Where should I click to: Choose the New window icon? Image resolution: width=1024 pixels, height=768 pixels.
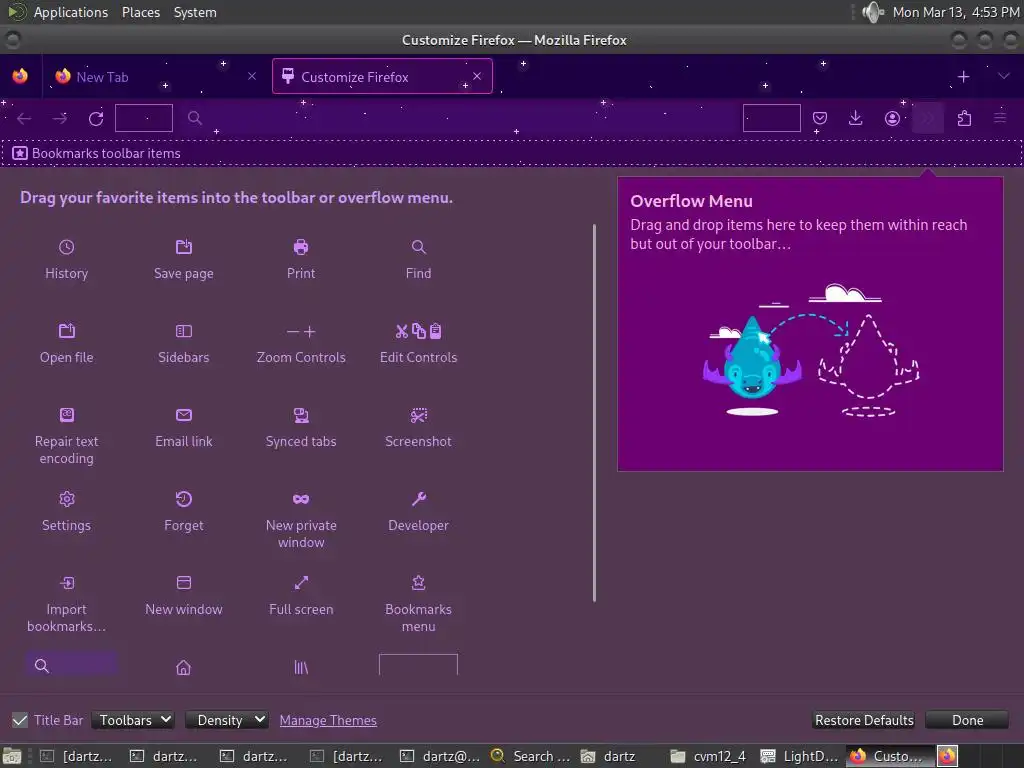184,583
